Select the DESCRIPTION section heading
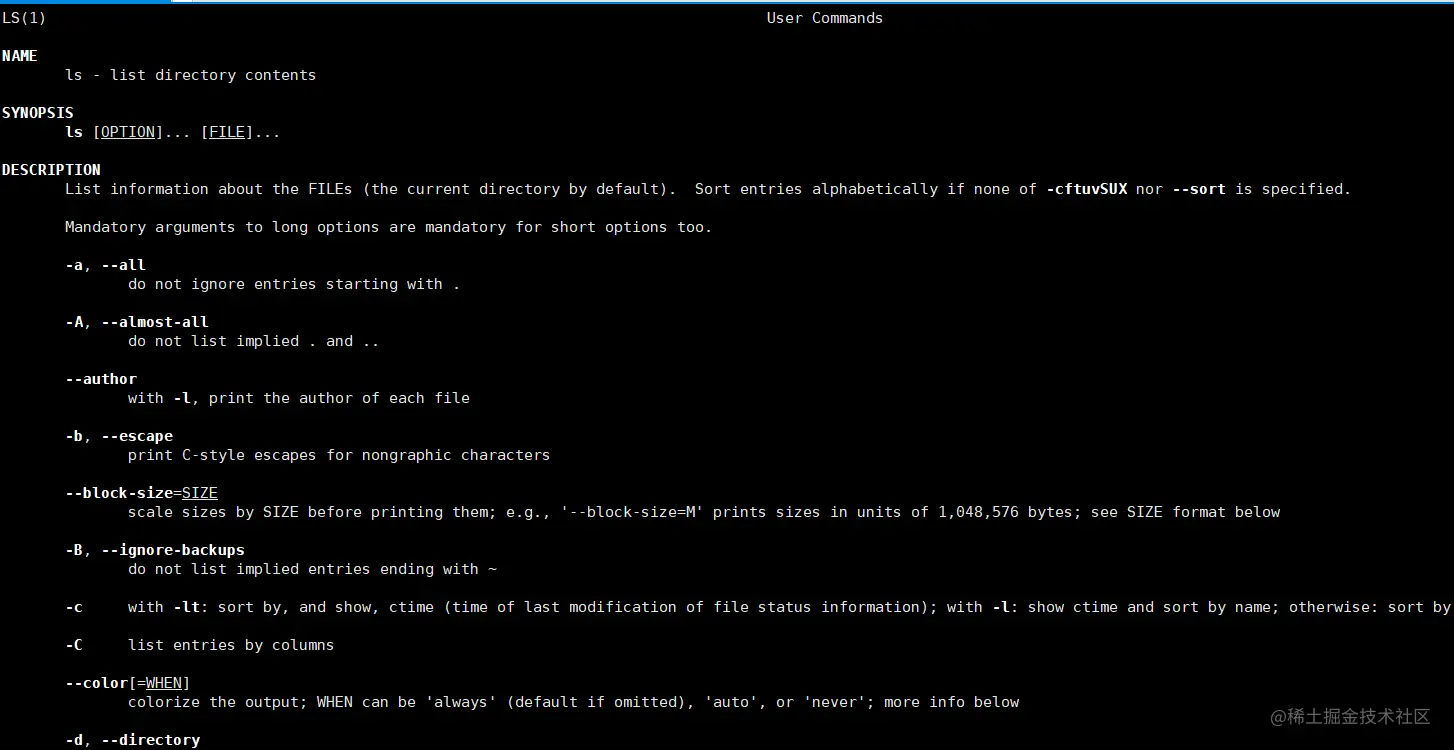The height and width of the screenshot is (750, 1454). click(51, 170)
